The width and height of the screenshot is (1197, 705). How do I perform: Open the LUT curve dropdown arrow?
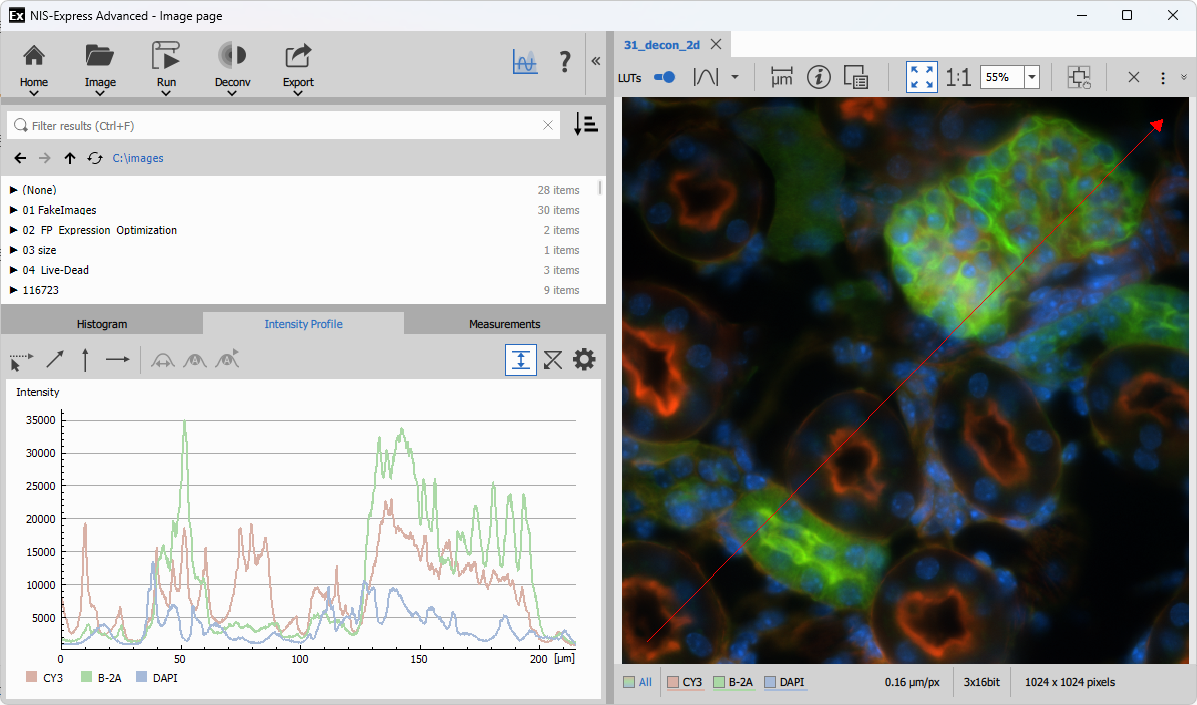(734, 77)
